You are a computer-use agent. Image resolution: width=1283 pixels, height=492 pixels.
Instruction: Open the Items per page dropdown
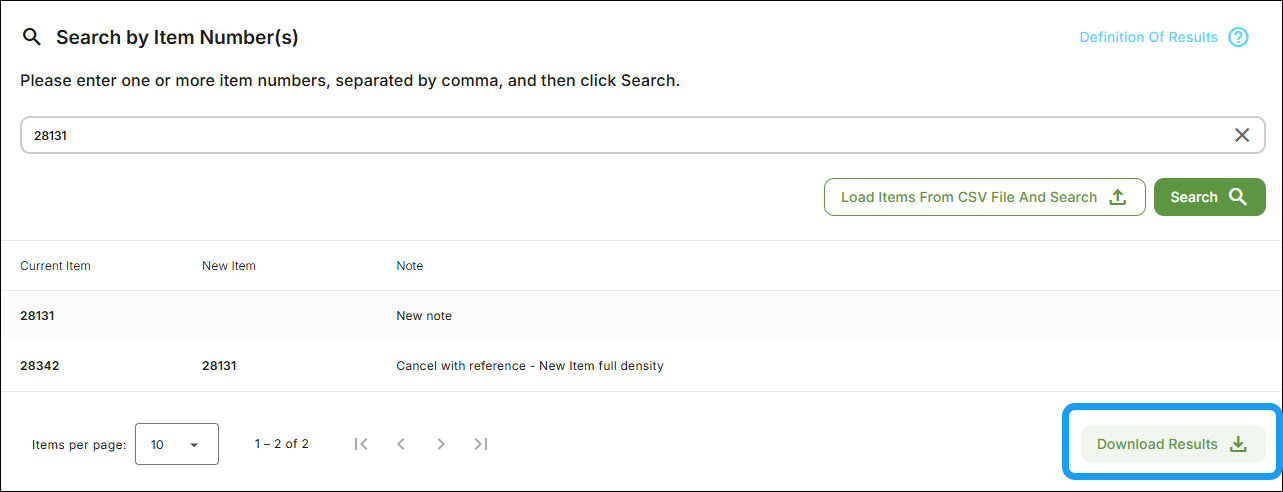(177, 444)
